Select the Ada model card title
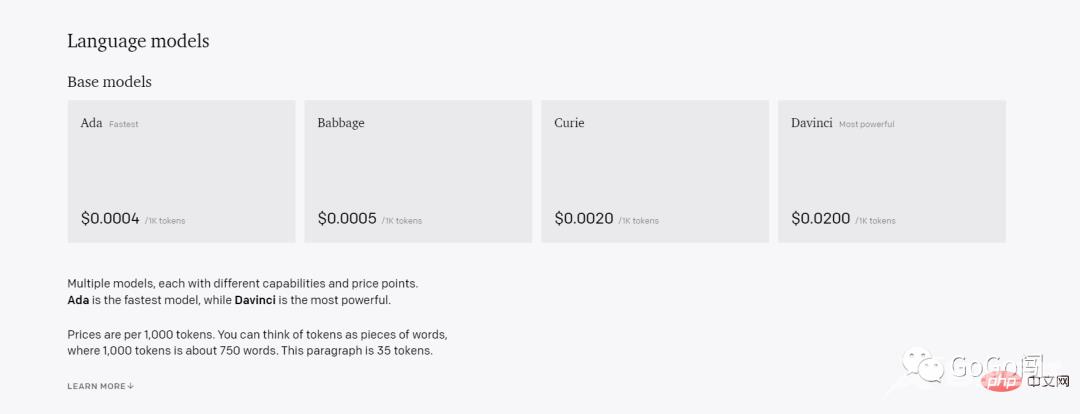The image size is (1080, 414). (x=91, y=123)
